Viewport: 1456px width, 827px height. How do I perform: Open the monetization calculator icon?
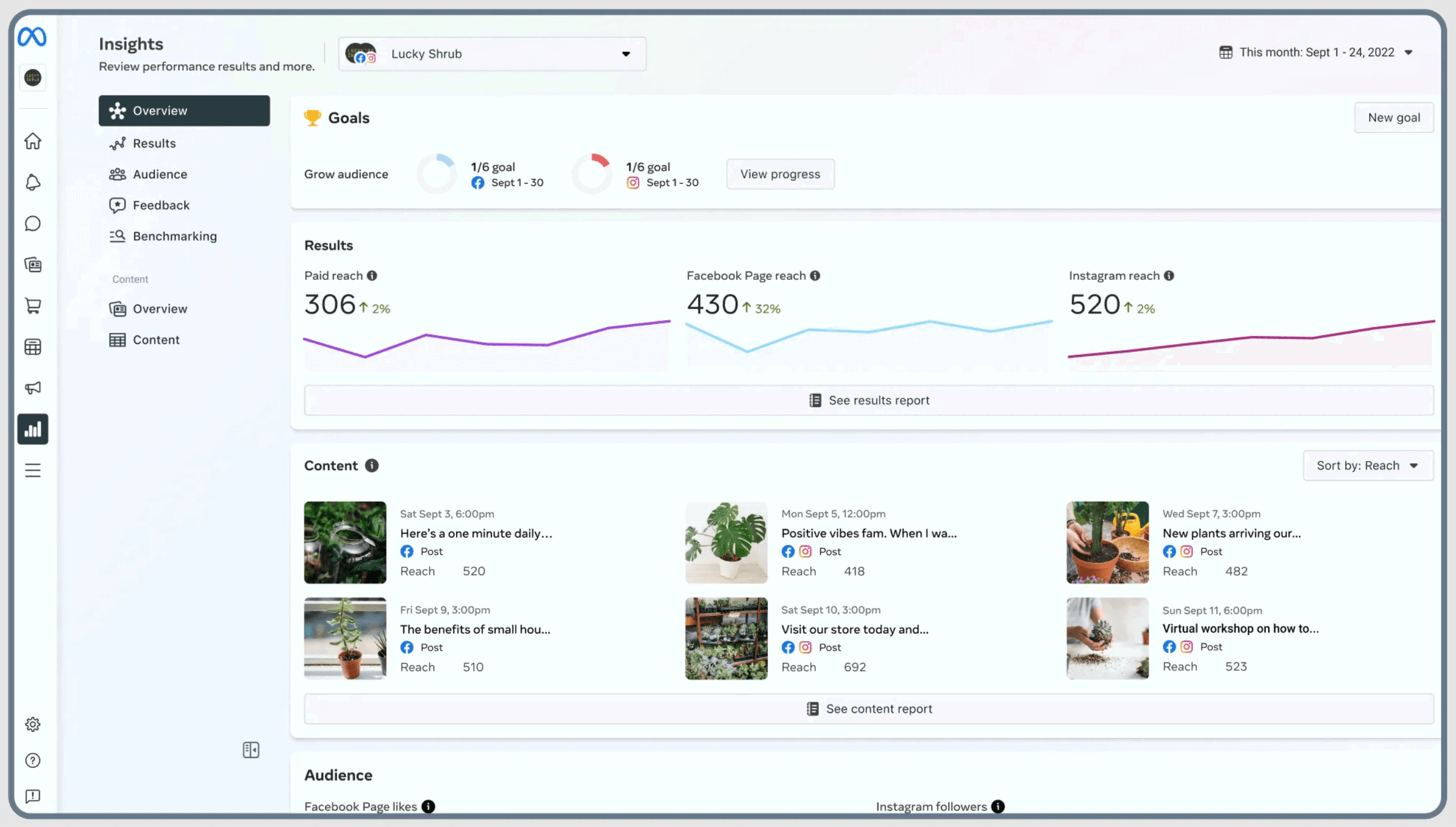(x=33, y=347)
